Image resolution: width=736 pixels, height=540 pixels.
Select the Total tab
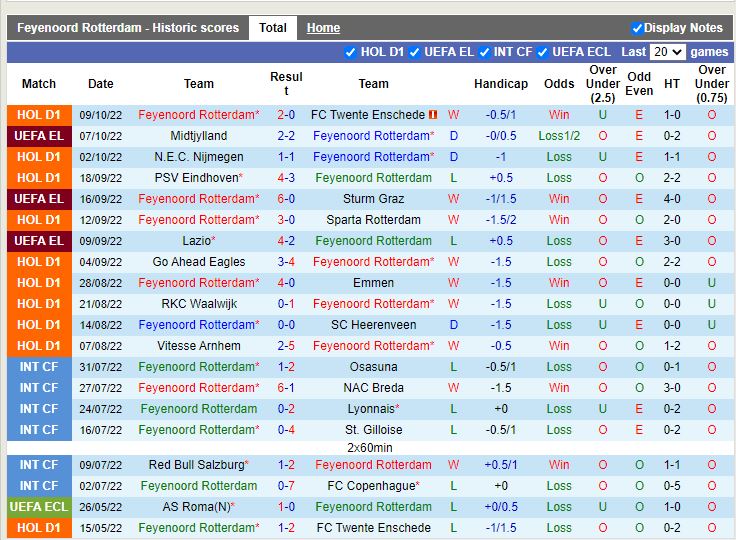click(273, 28)
